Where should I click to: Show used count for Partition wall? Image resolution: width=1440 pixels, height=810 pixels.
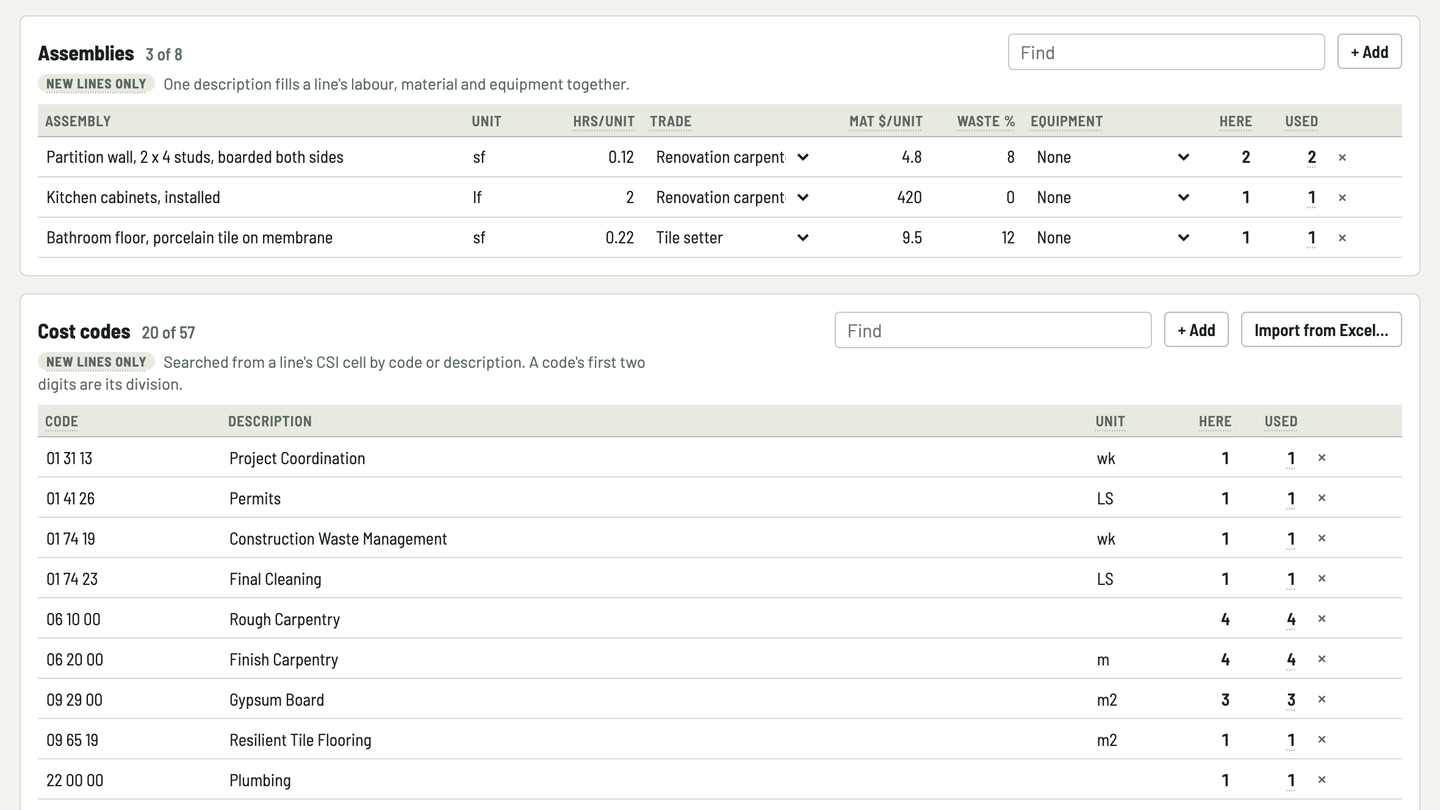click(x=1311, y=157)
